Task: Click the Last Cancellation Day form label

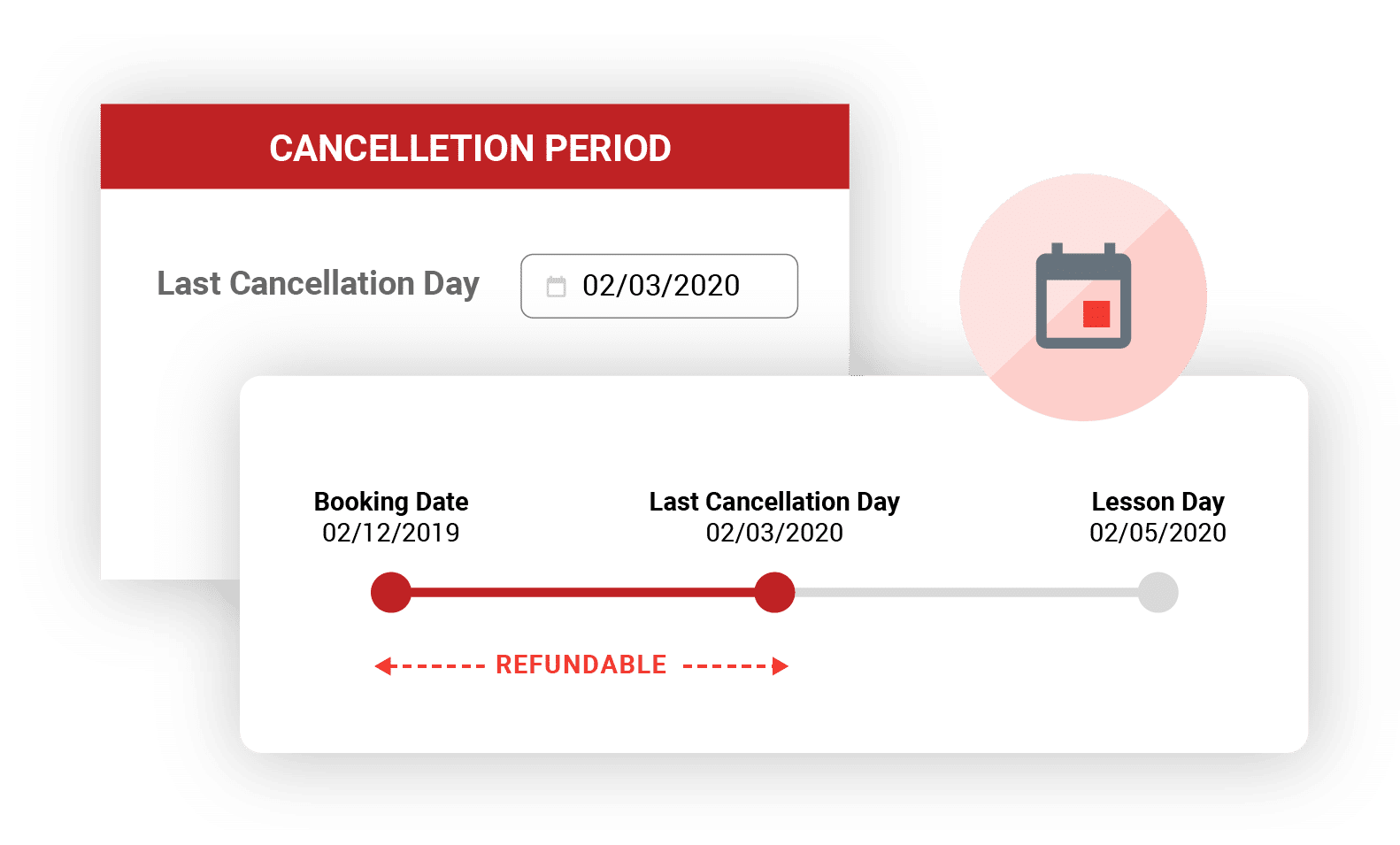Action: pyautogui.click(x=318, y=284)
